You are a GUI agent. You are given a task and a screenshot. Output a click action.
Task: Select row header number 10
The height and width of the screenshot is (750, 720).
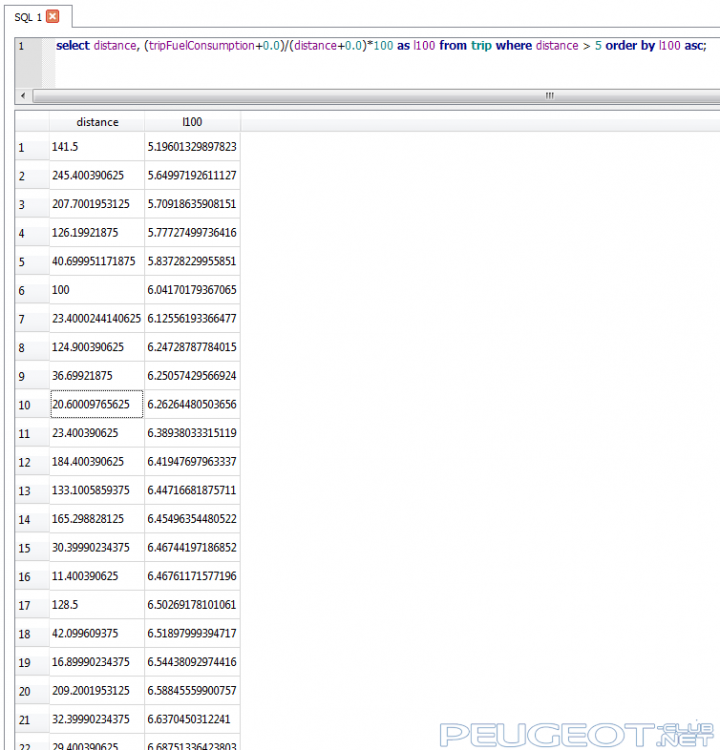tap(32, 405)
